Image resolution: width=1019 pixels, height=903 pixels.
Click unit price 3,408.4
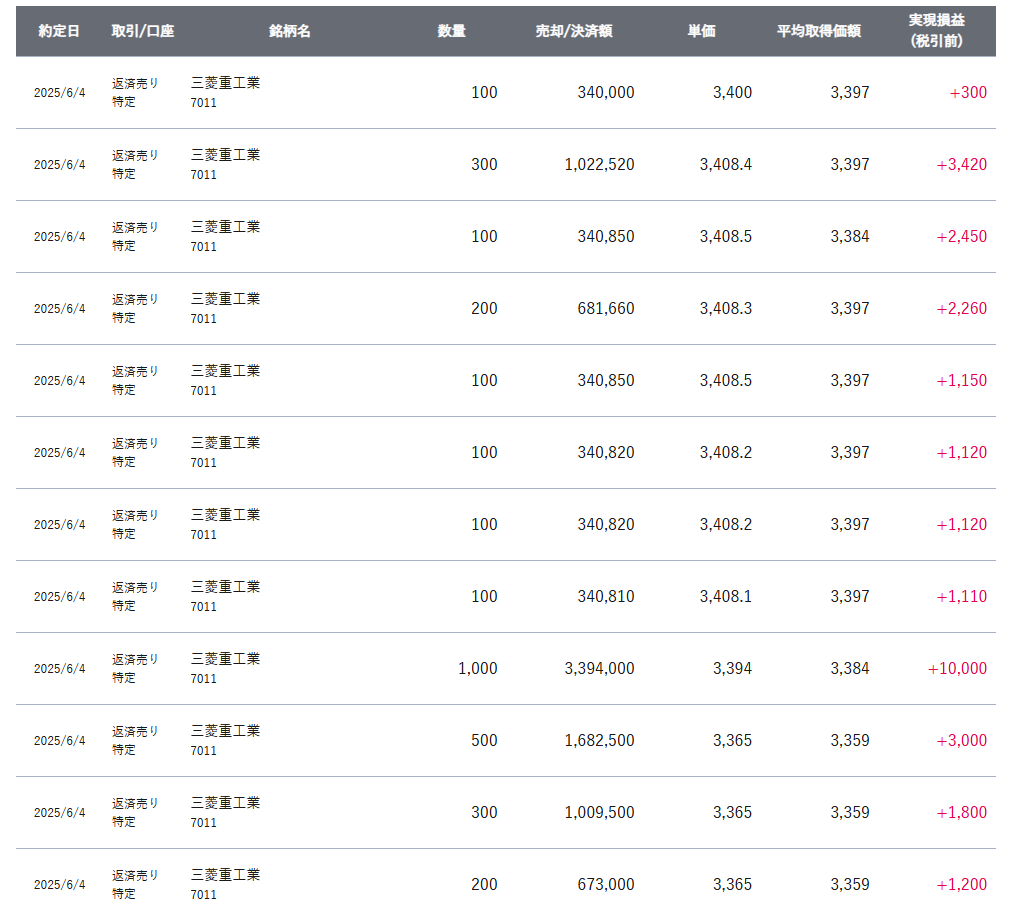(726, 164)
